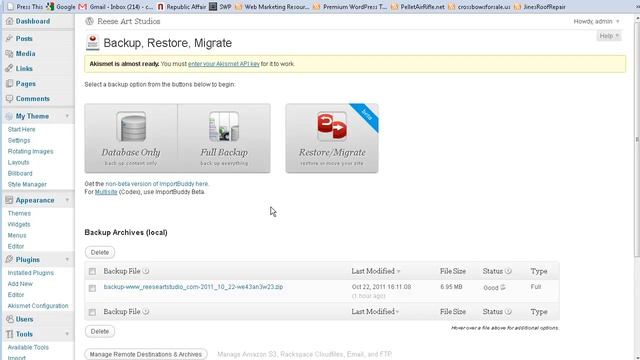This screenshot has width=640, height=360.
Task: Open the SWP bookmark
Action: tap(220, 7)
